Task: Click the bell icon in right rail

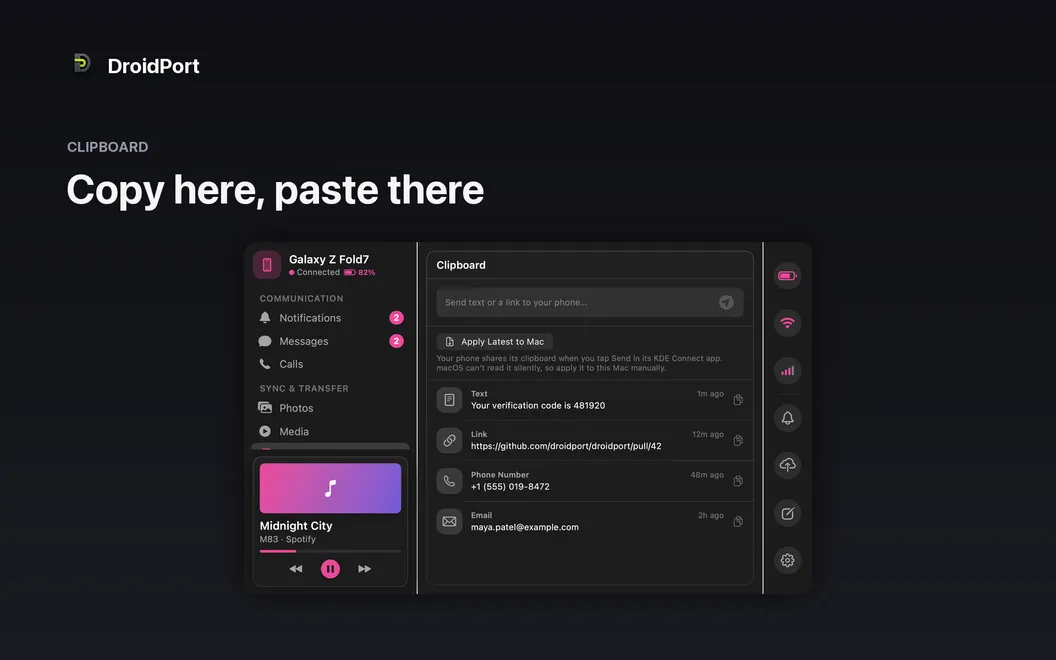Action: (787, 418)
